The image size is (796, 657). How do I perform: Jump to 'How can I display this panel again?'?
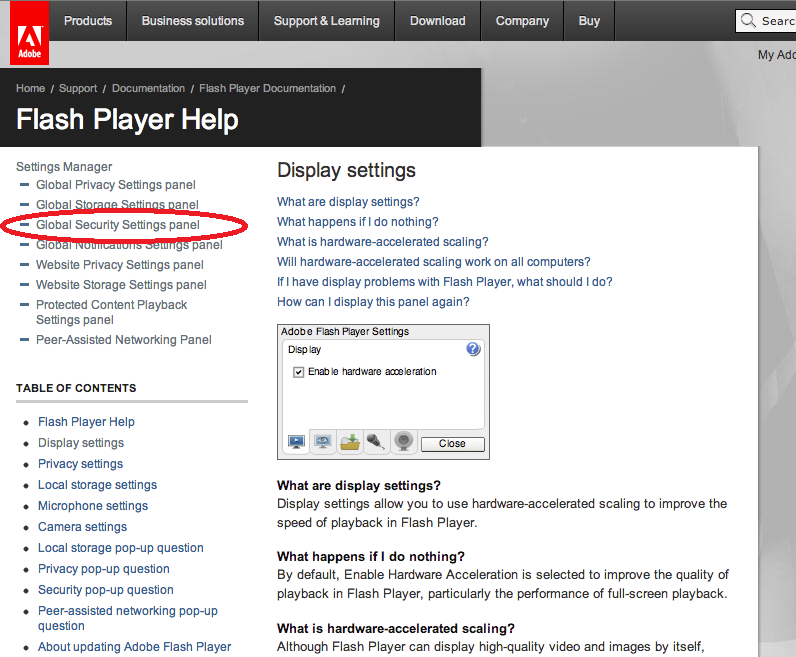click(373, 302)
